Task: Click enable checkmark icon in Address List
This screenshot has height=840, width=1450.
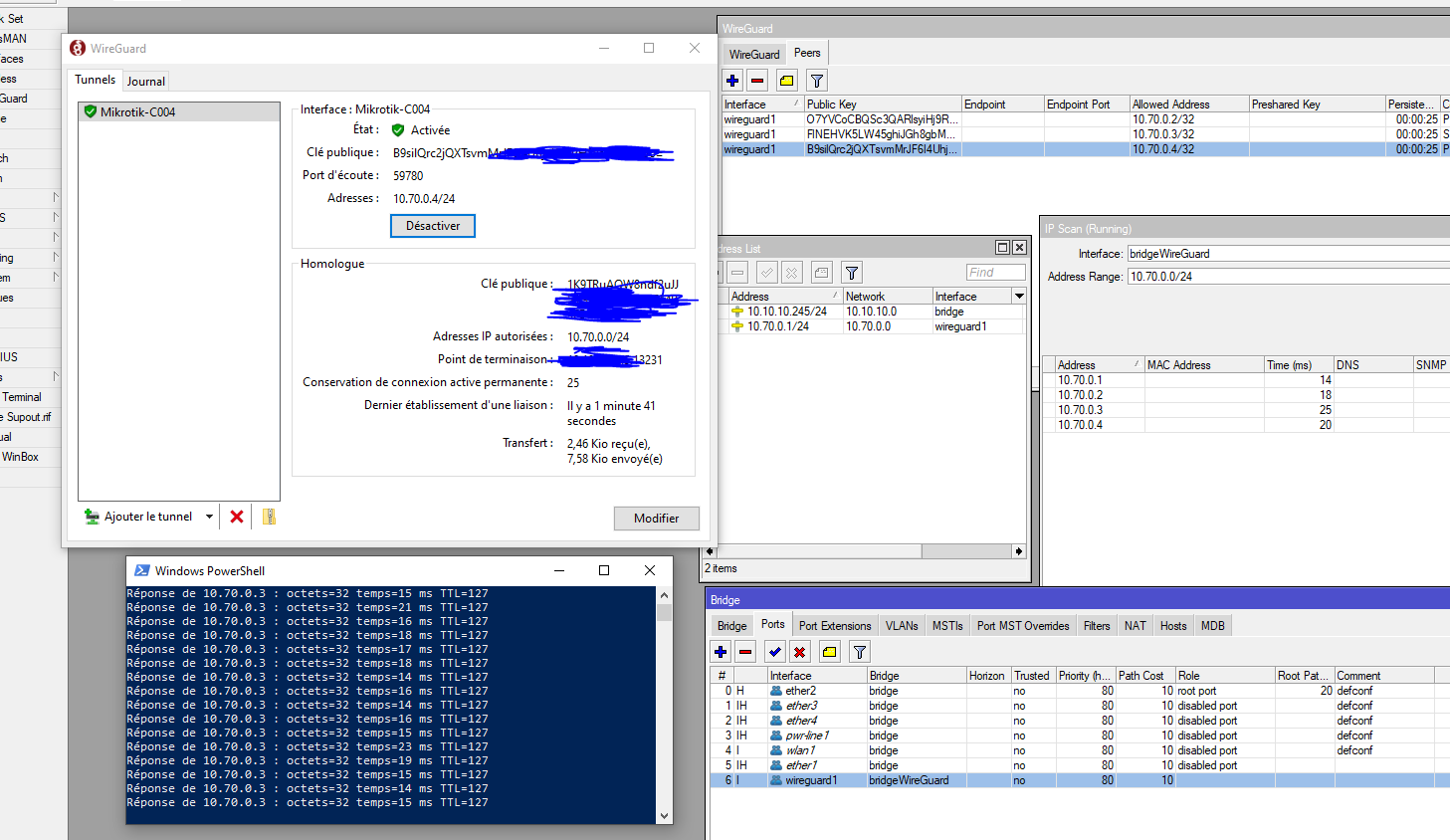Action: [x=766, y=273]
